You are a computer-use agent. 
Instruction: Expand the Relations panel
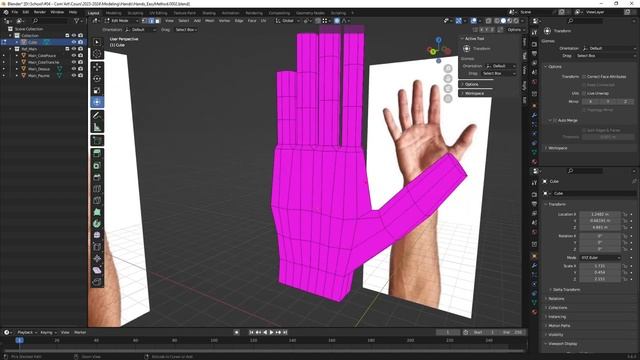point(556,299)
